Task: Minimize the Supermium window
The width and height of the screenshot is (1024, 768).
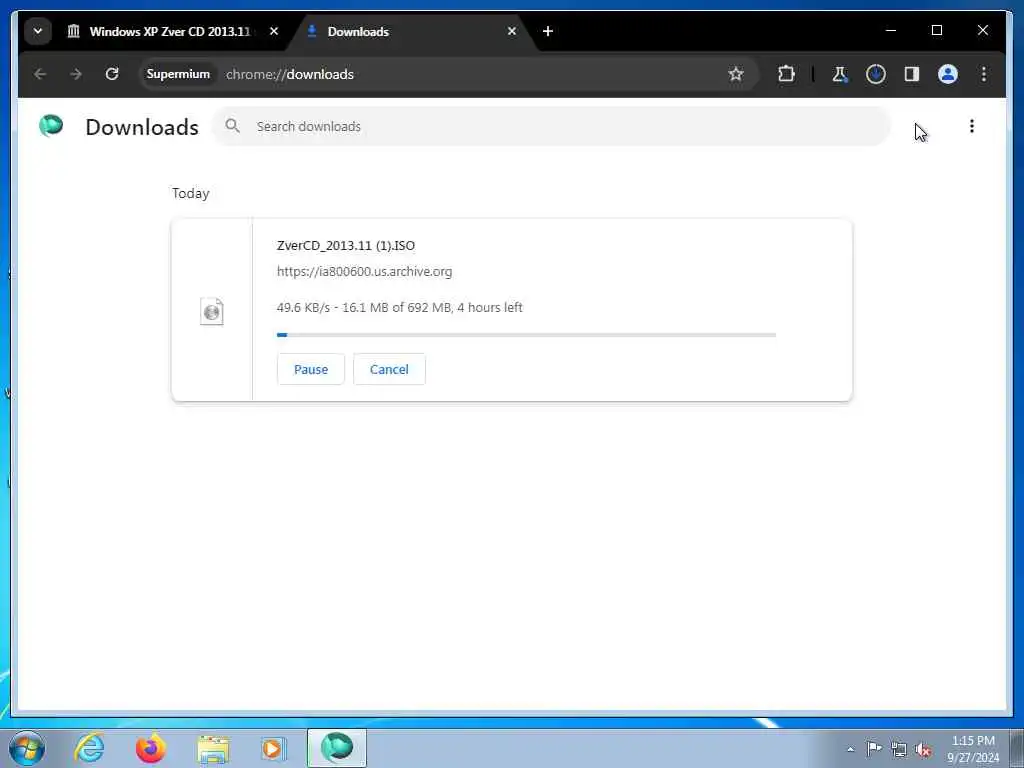Action: click(891, 30)
